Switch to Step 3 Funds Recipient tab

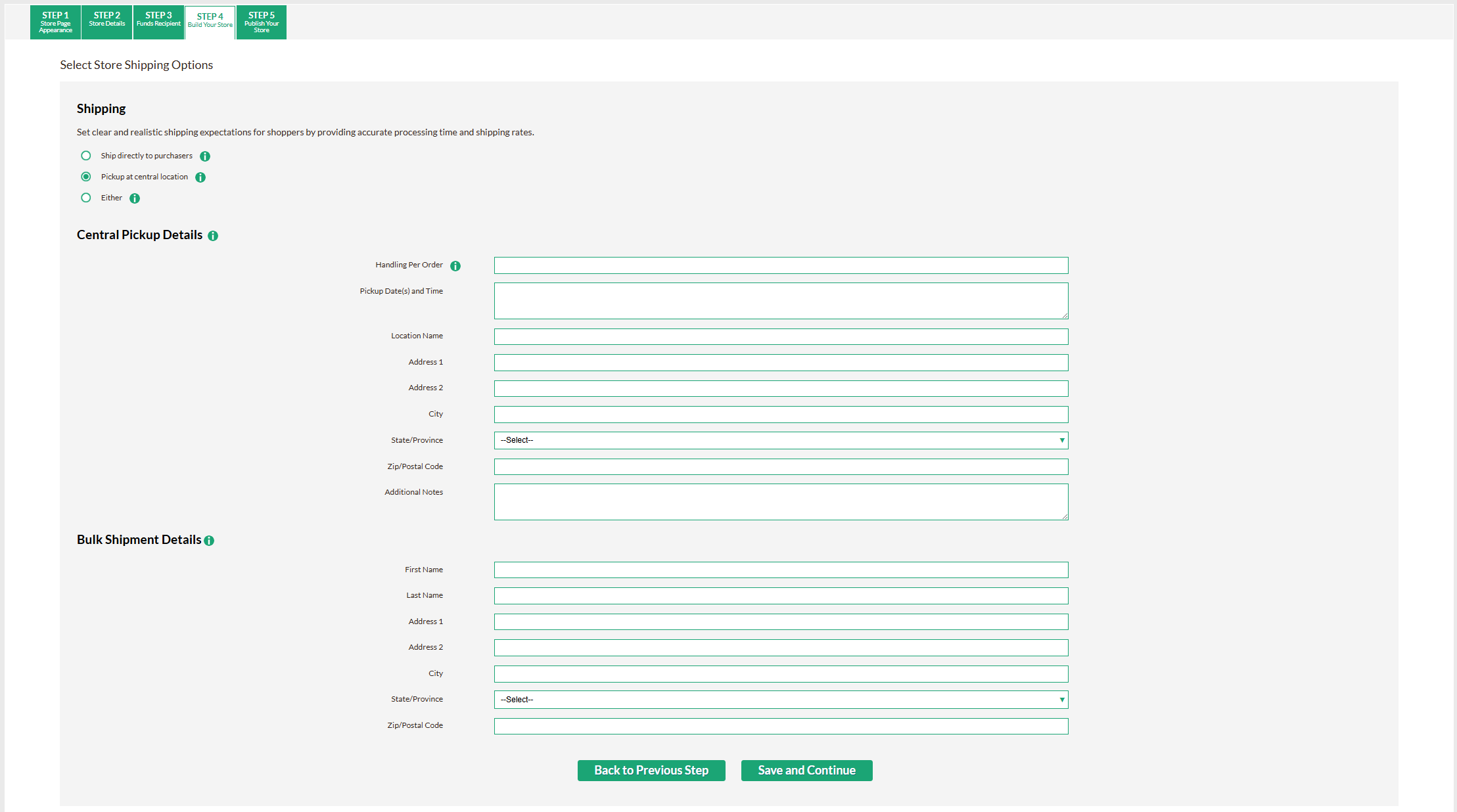(158, 22)
